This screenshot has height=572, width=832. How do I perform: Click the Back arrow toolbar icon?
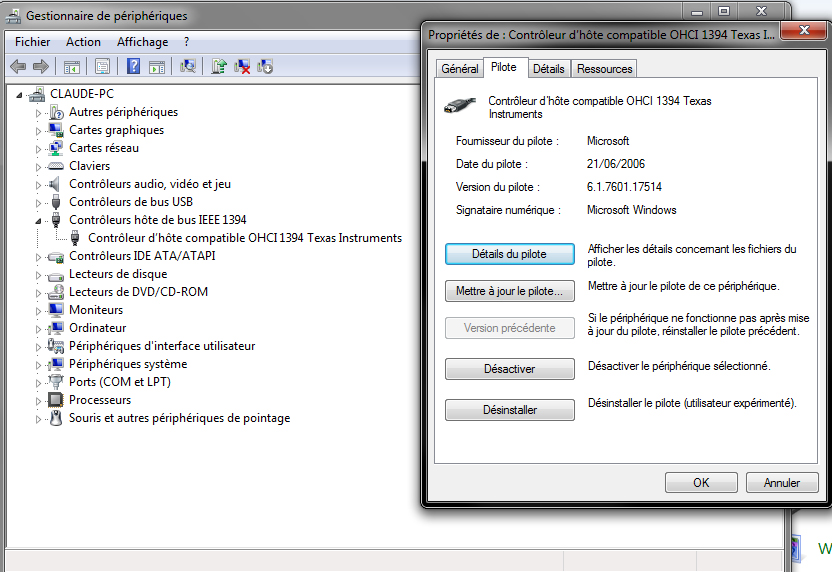pyautogui.click(x=18, y=67)
